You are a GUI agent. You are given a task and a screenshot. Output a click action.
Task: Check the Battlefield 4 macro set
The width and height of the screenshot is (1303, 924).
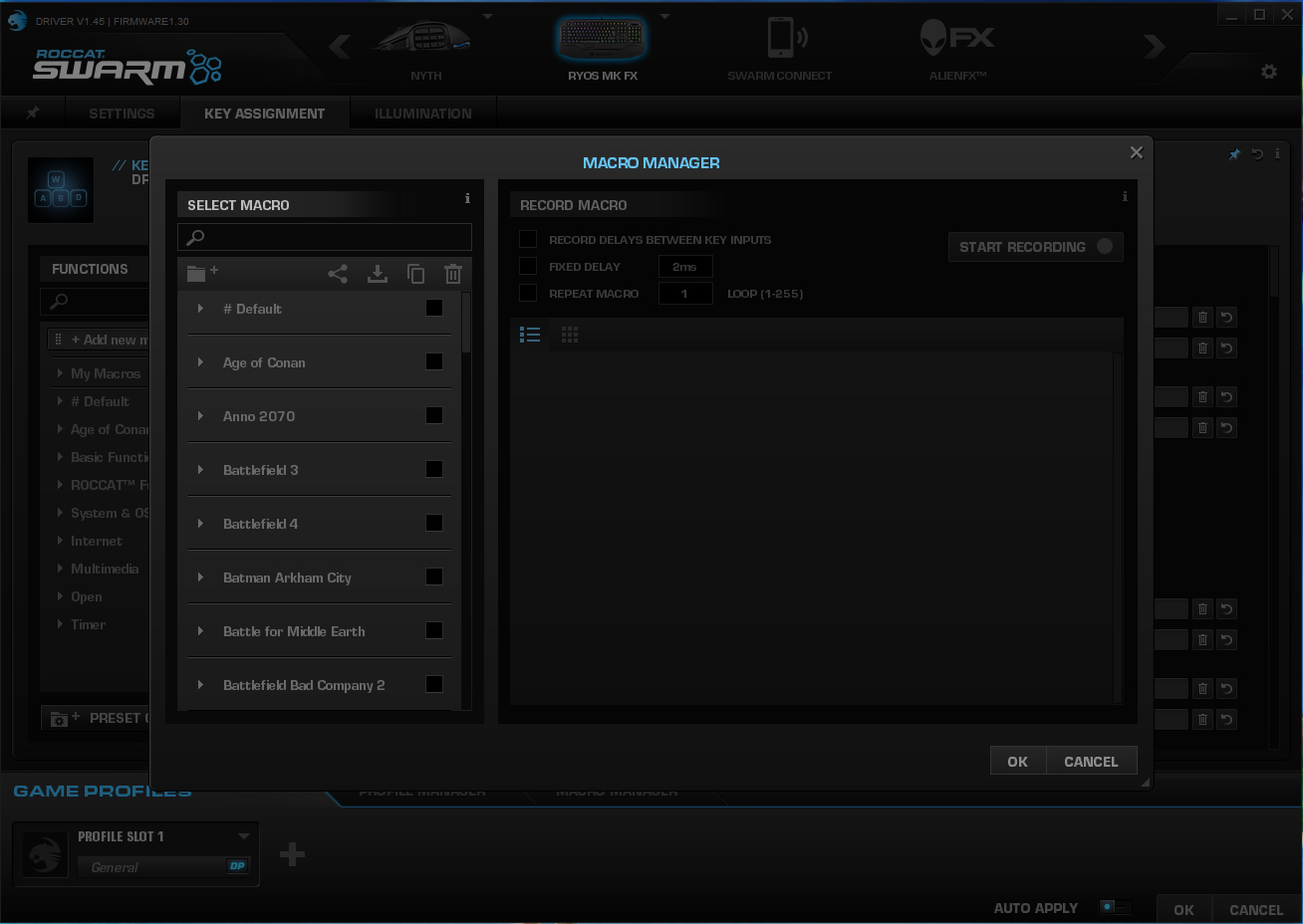(x=434, y=523)
